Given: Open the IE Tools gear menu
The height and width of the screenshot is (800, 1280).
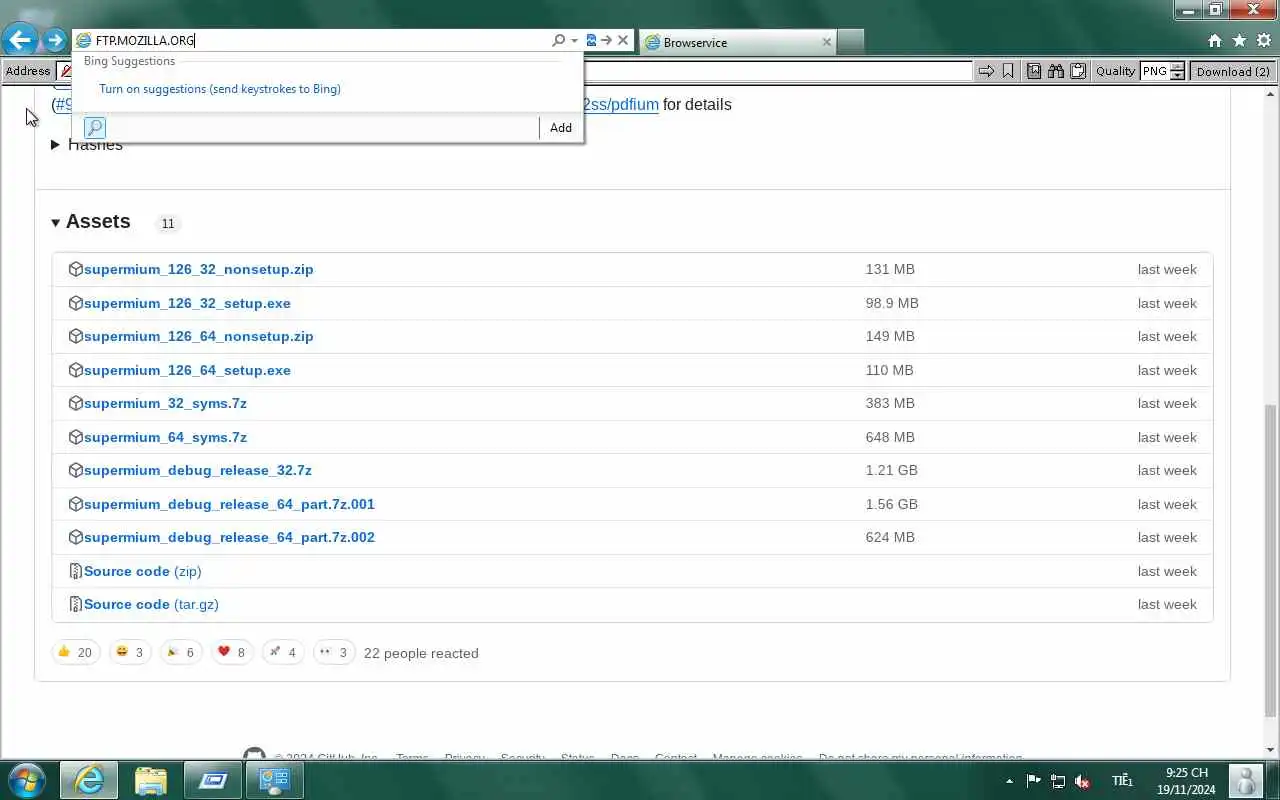Looking at the screenshot, I should tap(1263, 41).
